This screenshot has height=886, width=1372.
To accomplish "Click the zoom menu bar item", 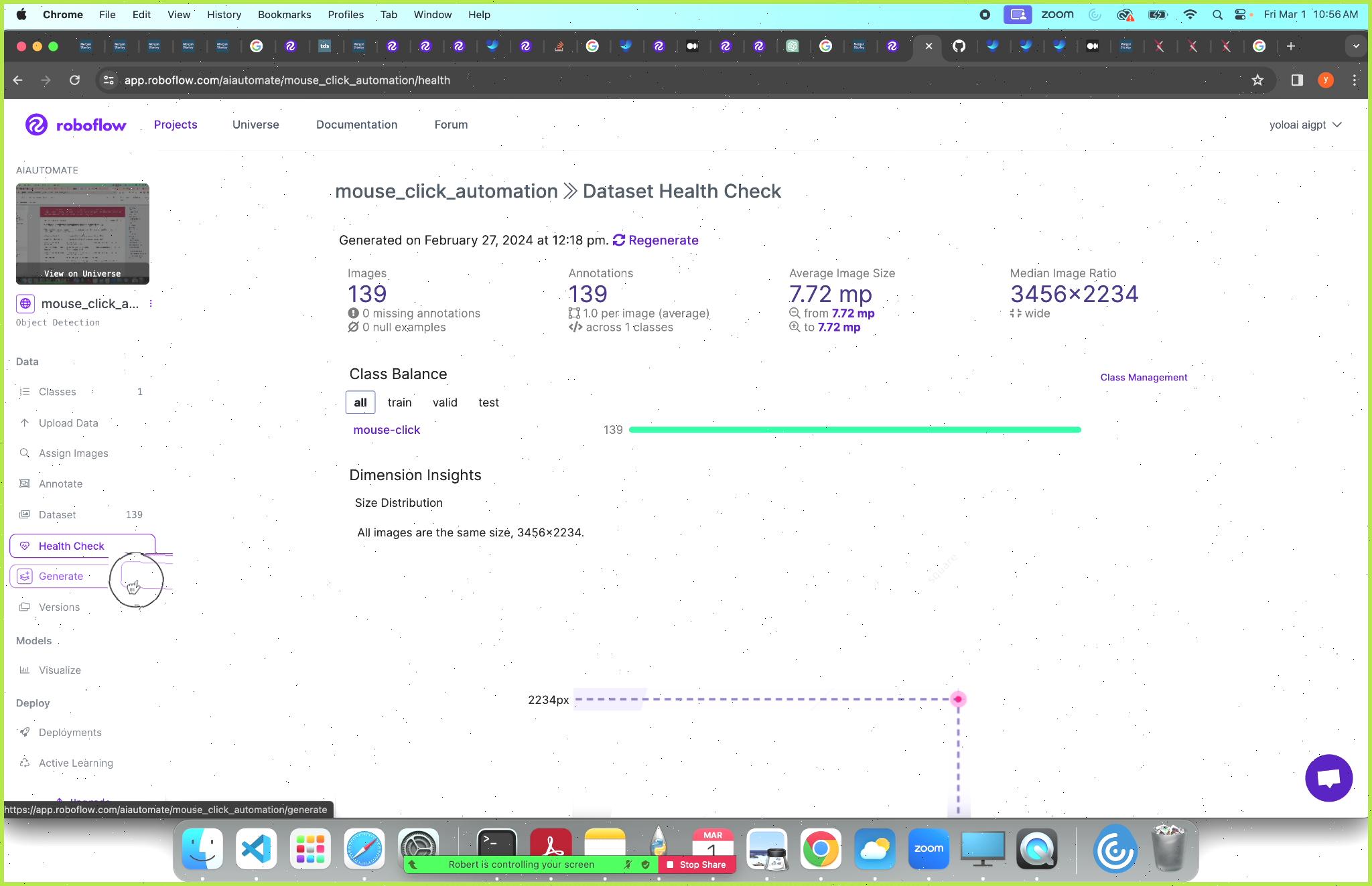I will click(1057, 14).
